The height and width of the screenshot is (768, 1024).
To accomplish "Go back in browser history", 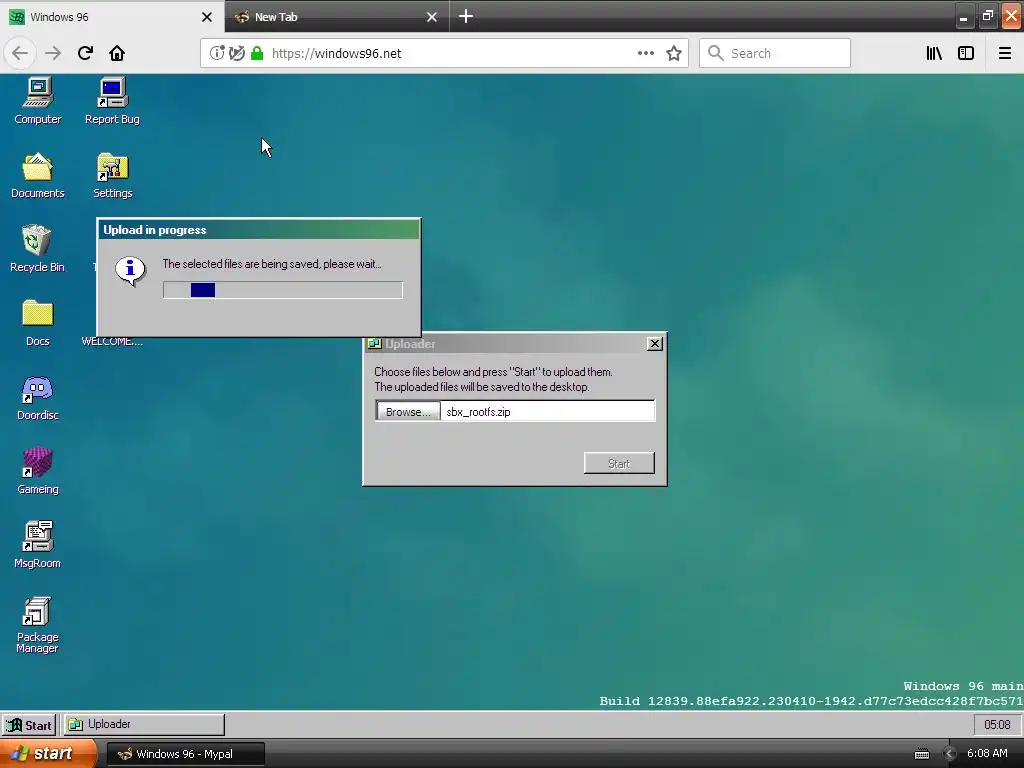I will click(x=20, y=53).
